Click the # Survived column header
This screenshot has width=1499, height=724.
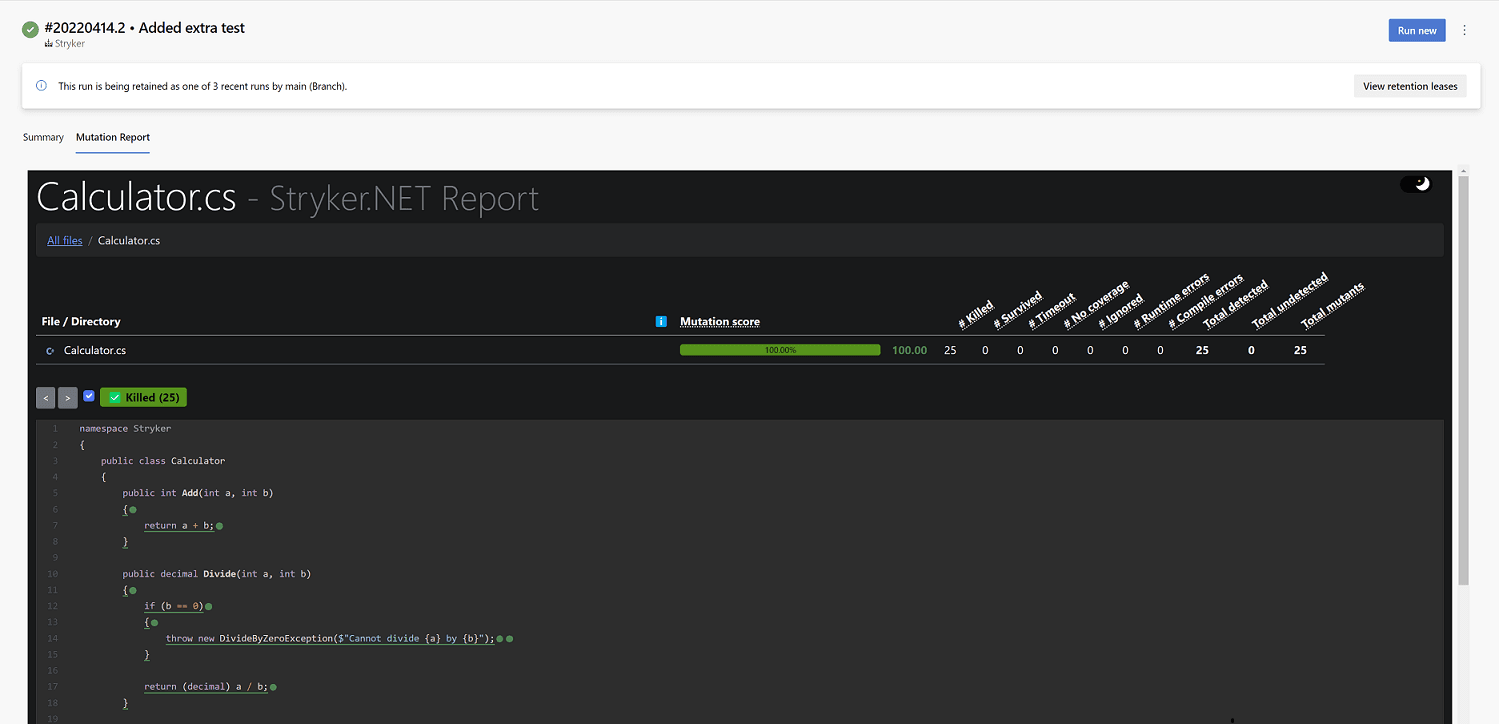[x=1019, y=310]
